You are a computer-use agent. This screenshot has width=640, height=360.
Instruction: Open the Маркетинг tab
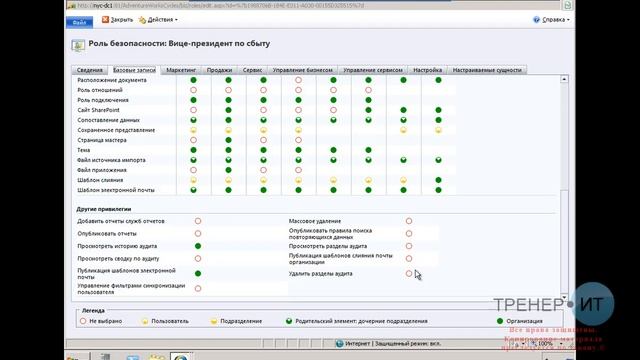tap(181, 70)
